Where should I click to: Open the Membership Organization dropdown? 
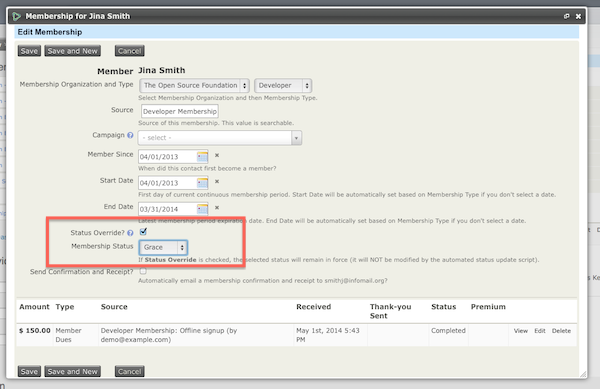(x=195, y=85)
